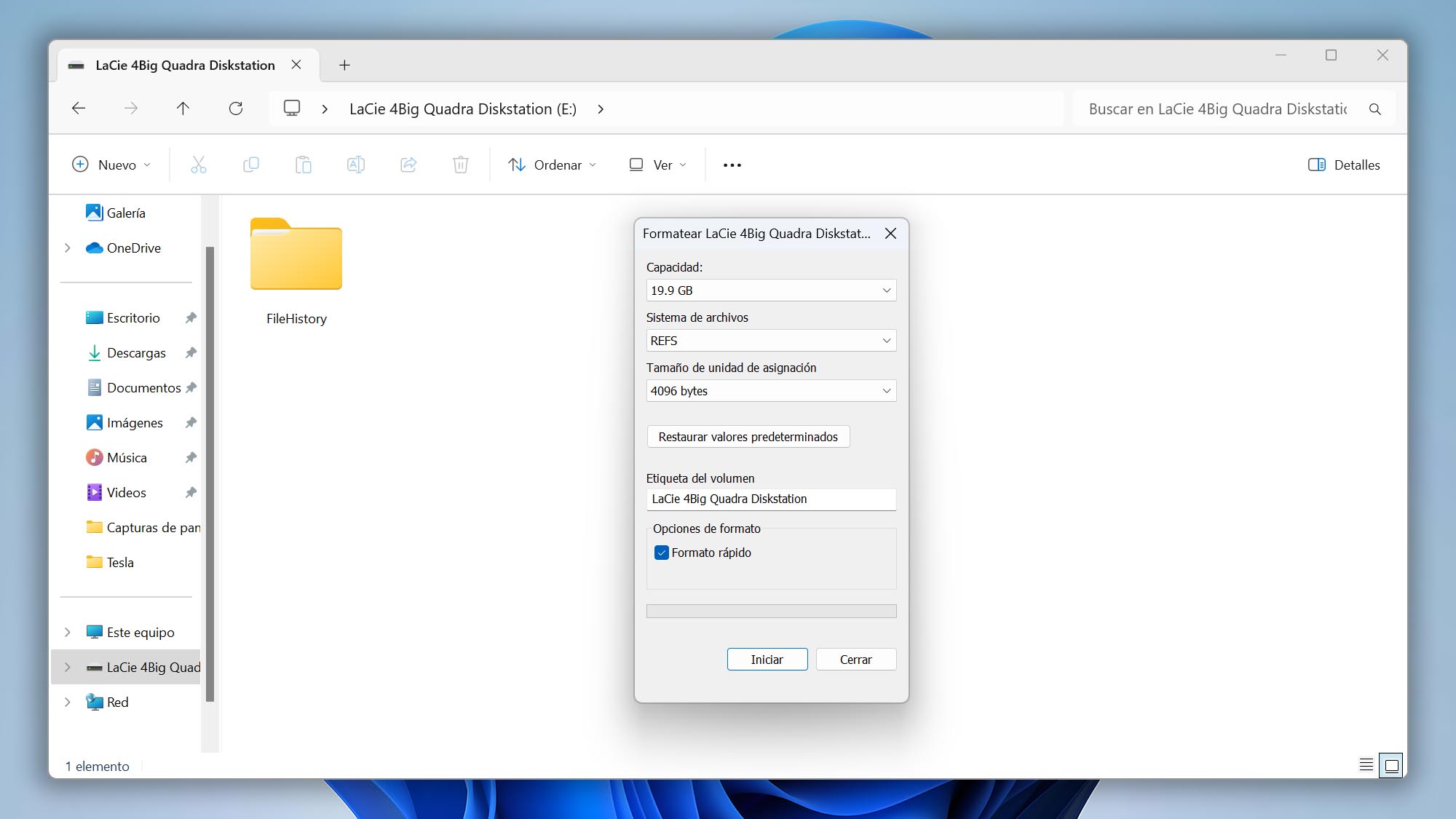Expand the address bar path chevron after E:
This screenshot has width=1456, height=819.
(601, 109)
